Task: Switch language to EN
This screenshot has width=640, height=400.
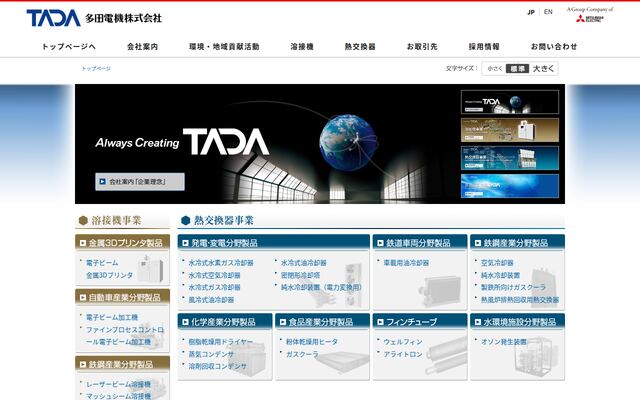Action: [x=548, y=12]
